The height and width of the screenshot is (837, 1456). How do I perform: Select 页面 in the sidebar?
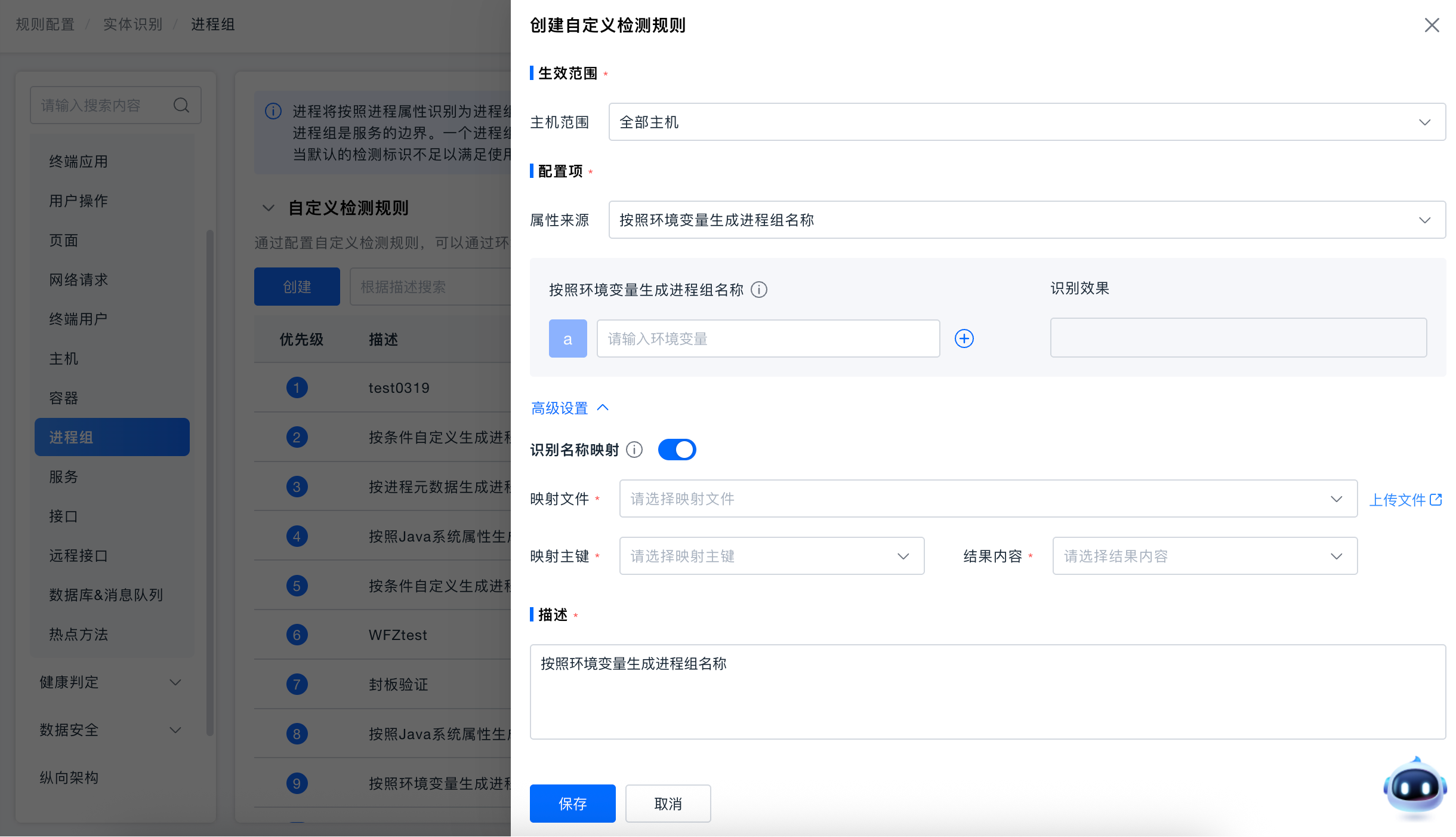(112, 240)
